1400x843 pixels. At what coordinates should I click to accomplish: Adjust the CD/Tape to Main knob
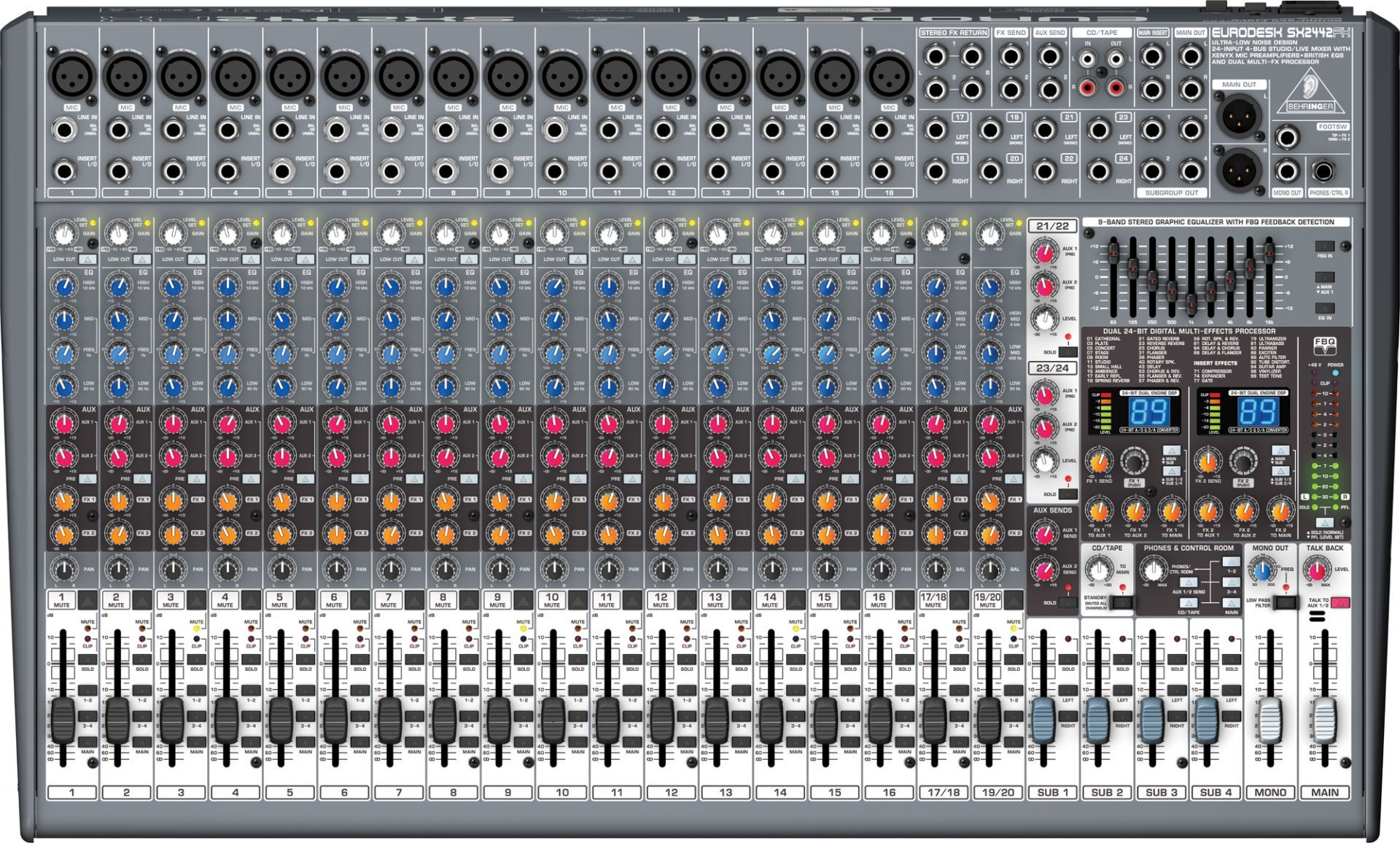tap(1098, 570)
